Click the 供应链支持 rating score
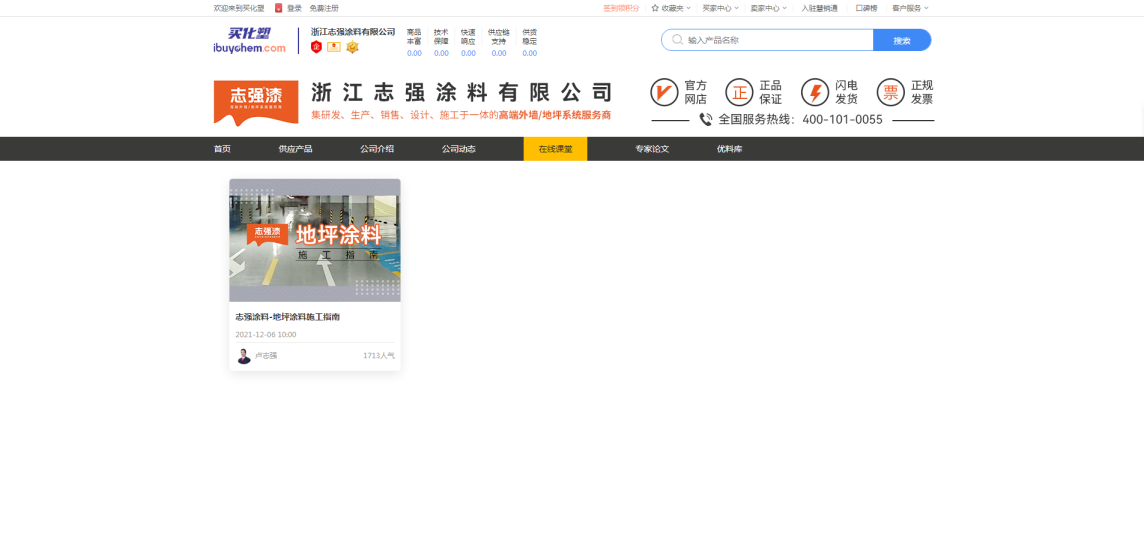 [499, 53]
